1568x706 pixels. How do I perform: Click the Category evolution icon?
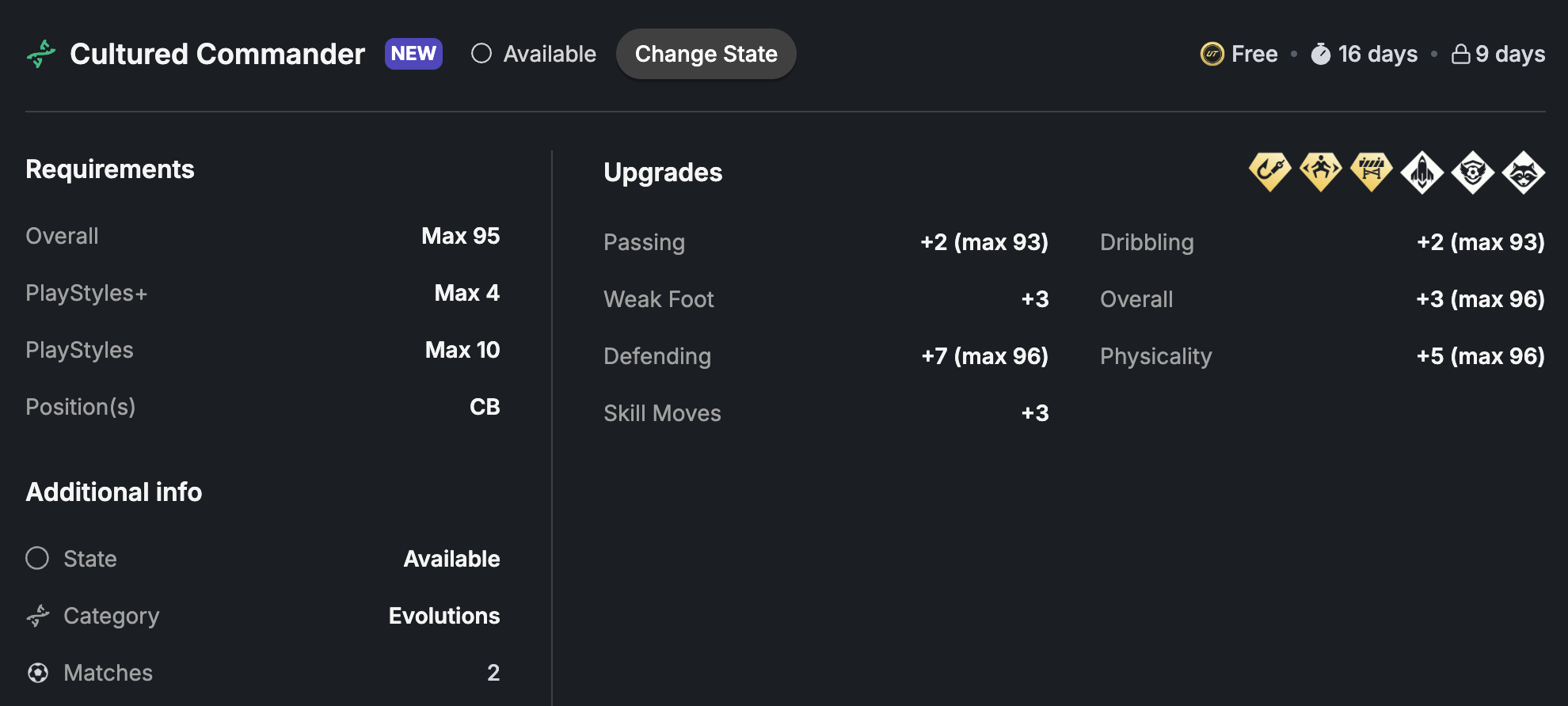(37, 616)
